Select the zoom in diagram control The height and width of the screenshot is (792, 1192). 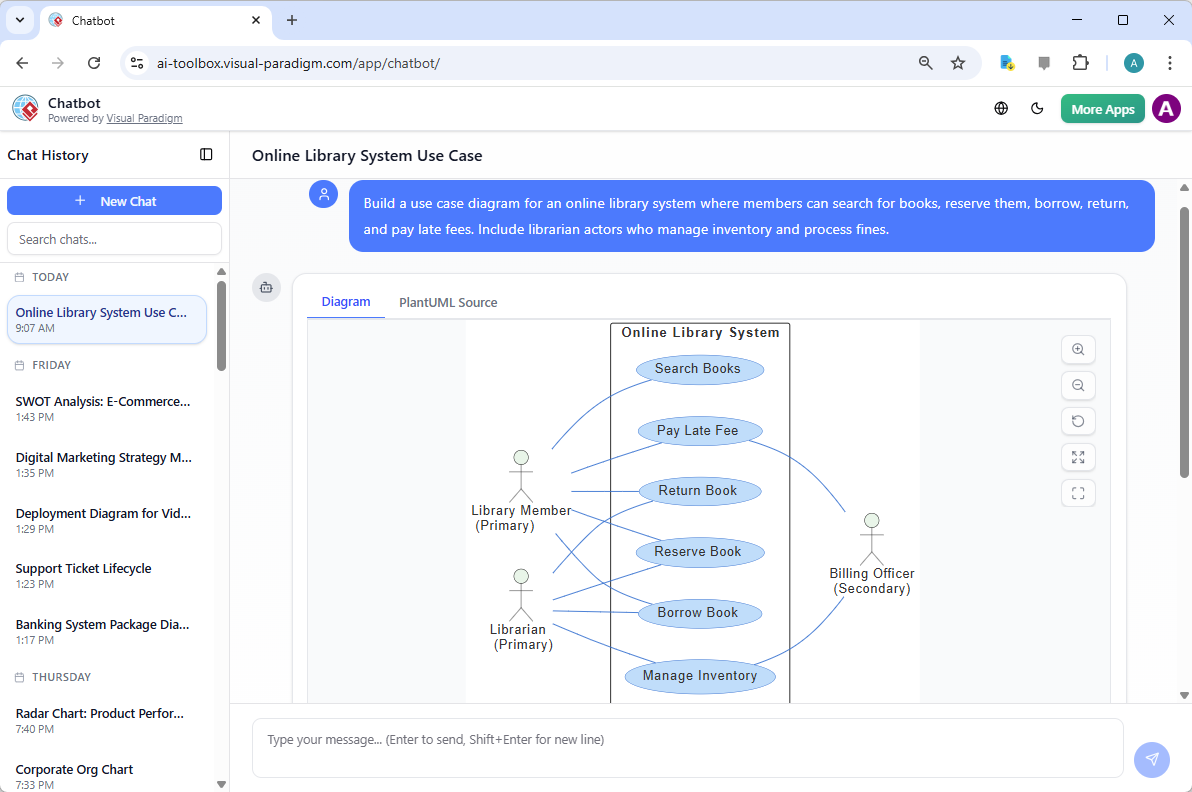(1078, 349)
